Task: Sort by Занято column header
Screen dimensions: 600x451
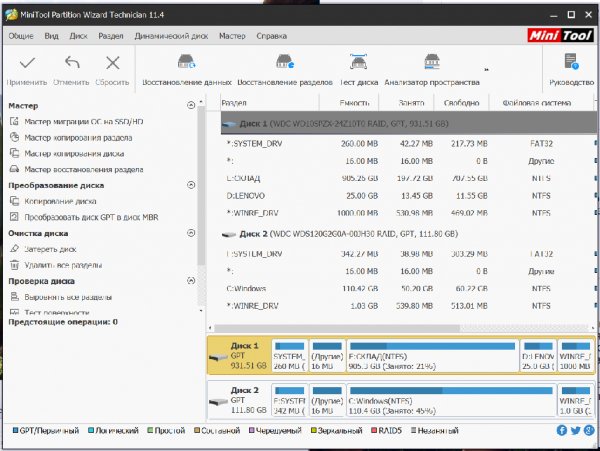Action: click(406, 103)
